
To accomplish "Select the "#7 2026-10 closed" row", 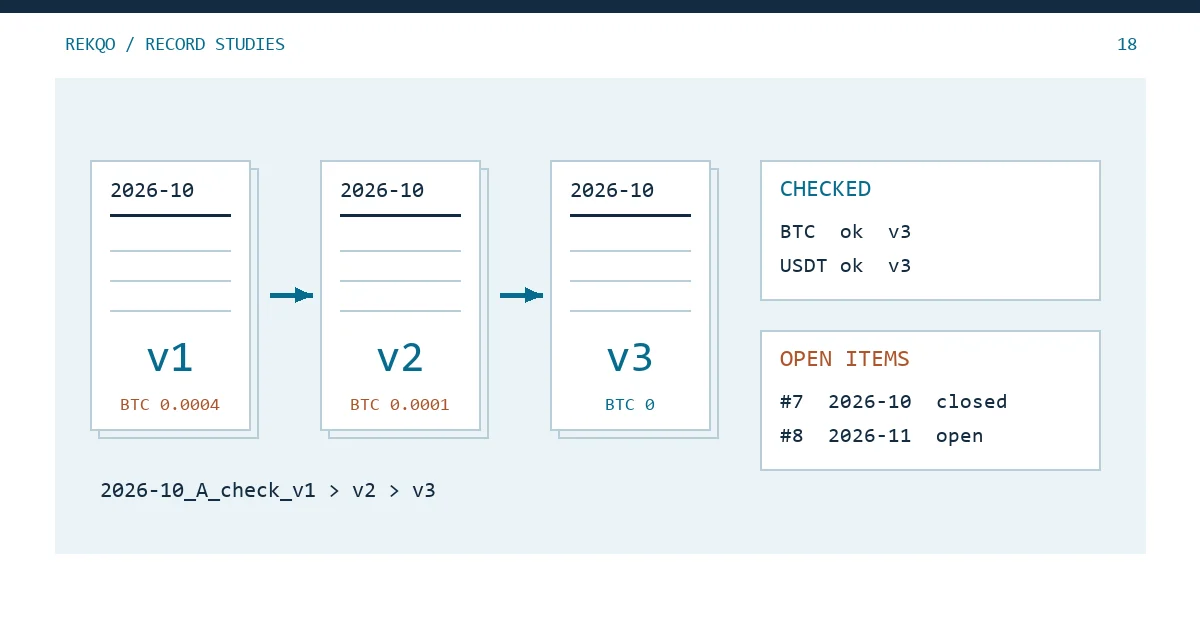I will tap(894, 402).
